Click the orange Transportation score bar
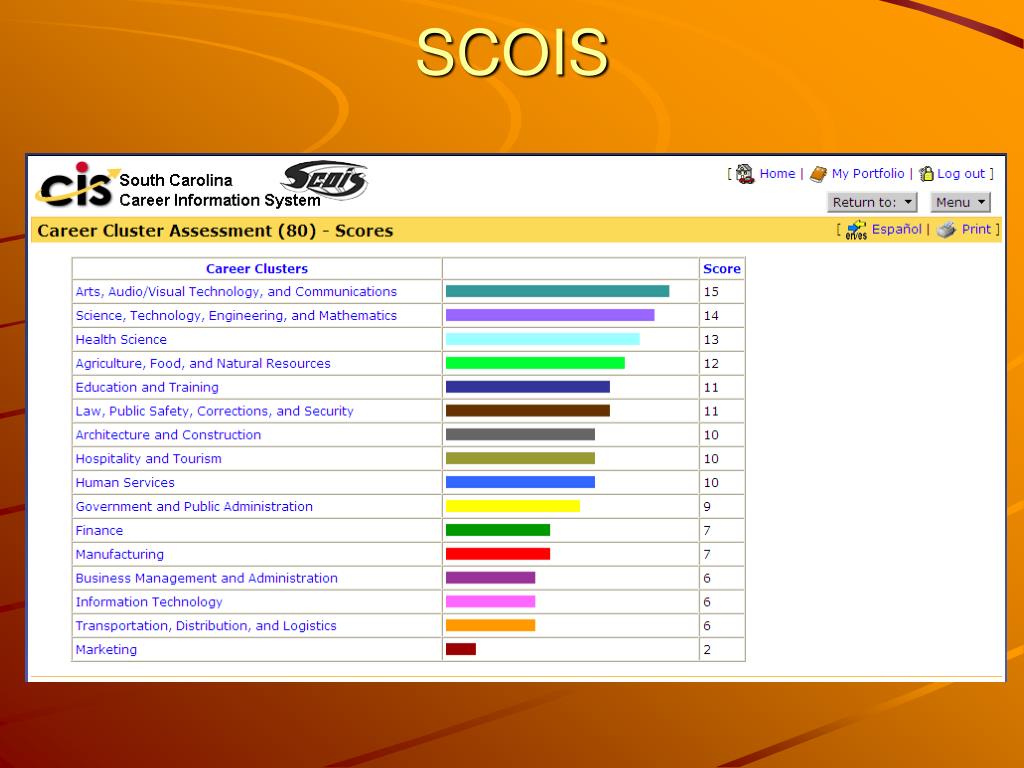Viewport: 1024px width, 768px height. [490, 625]
